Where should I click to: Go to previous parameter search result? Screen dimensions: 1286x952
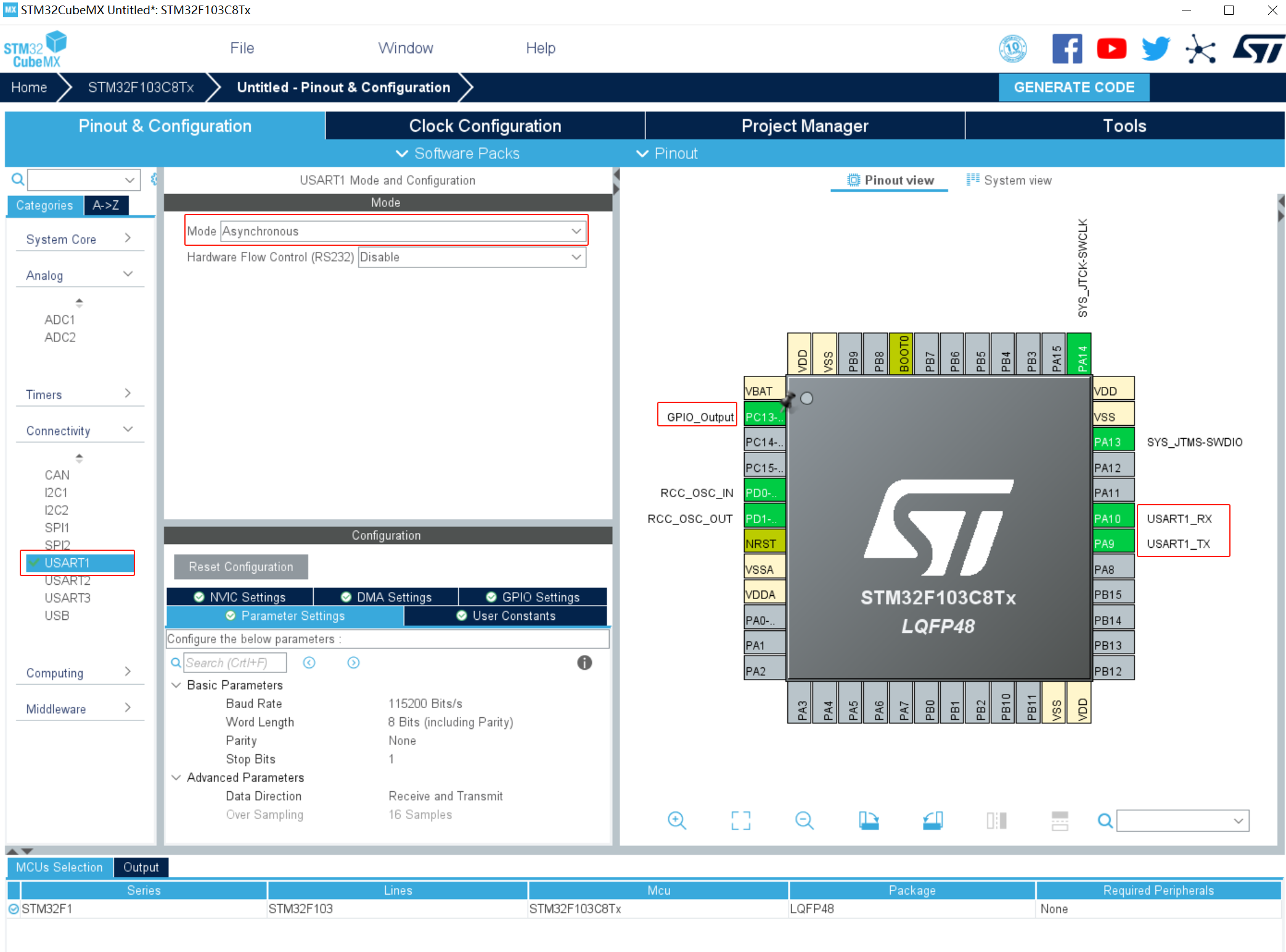click(309, 662)
